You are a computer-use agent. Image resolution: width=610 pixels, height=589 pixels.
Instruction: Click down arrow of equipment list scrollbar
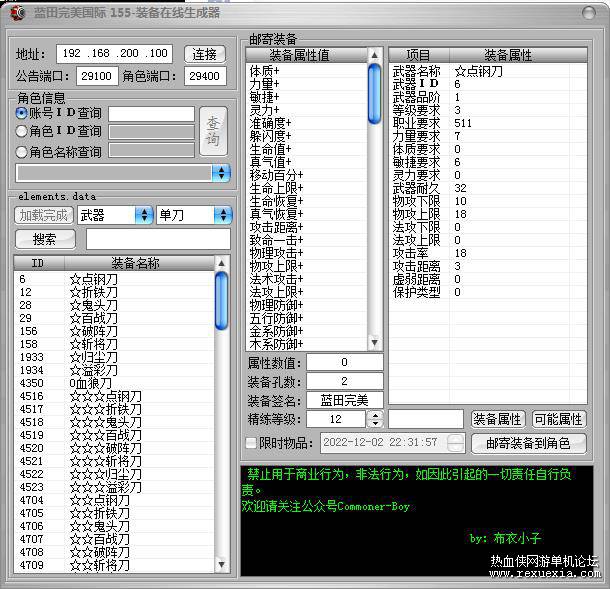(221, 564)
